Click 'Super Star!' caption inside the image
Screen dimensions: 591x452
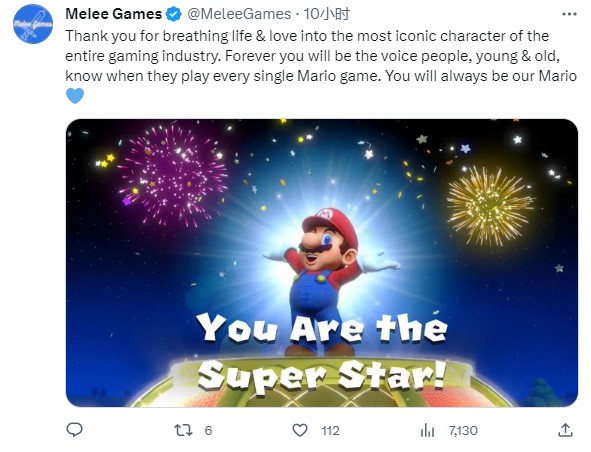322,375
